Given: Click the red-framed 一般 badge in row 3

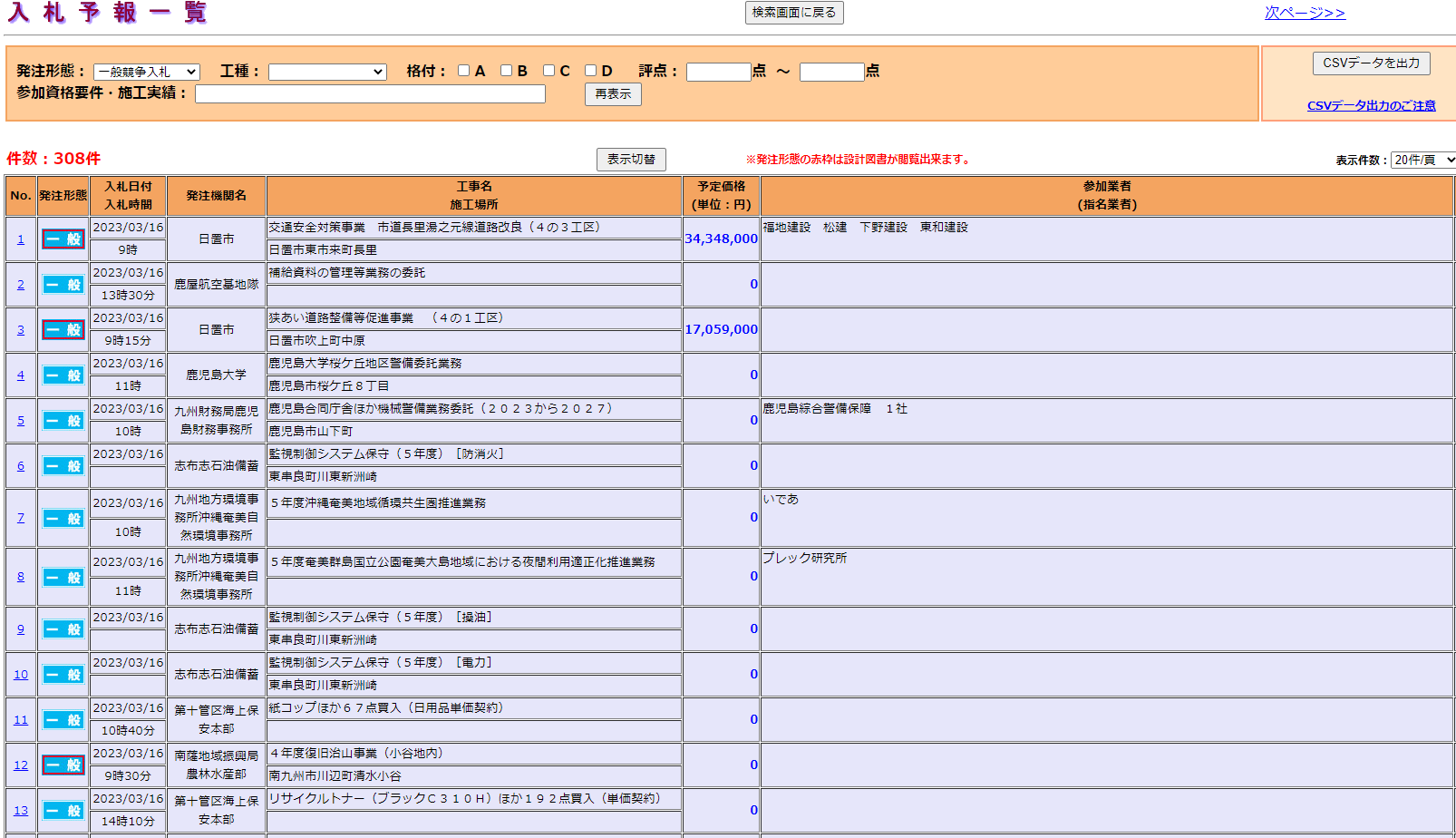Looking at the screenshot, I should [63, 330].
